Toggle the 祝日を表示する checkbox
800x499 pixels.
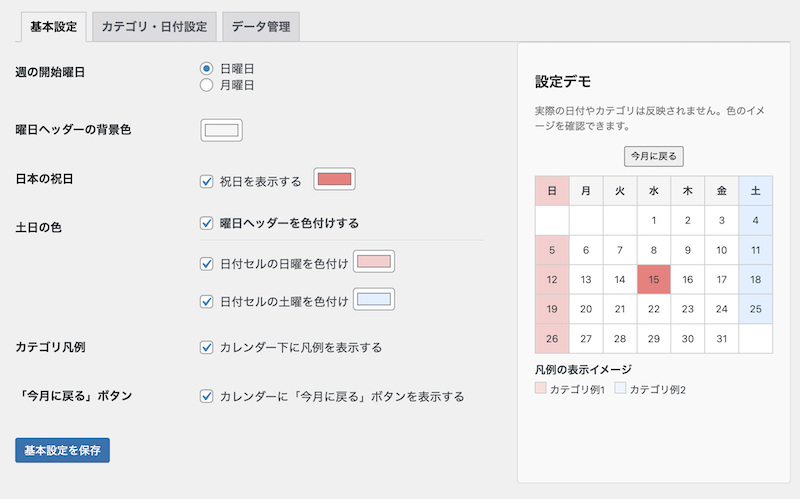pyautogui.click(x=207, y=181)
